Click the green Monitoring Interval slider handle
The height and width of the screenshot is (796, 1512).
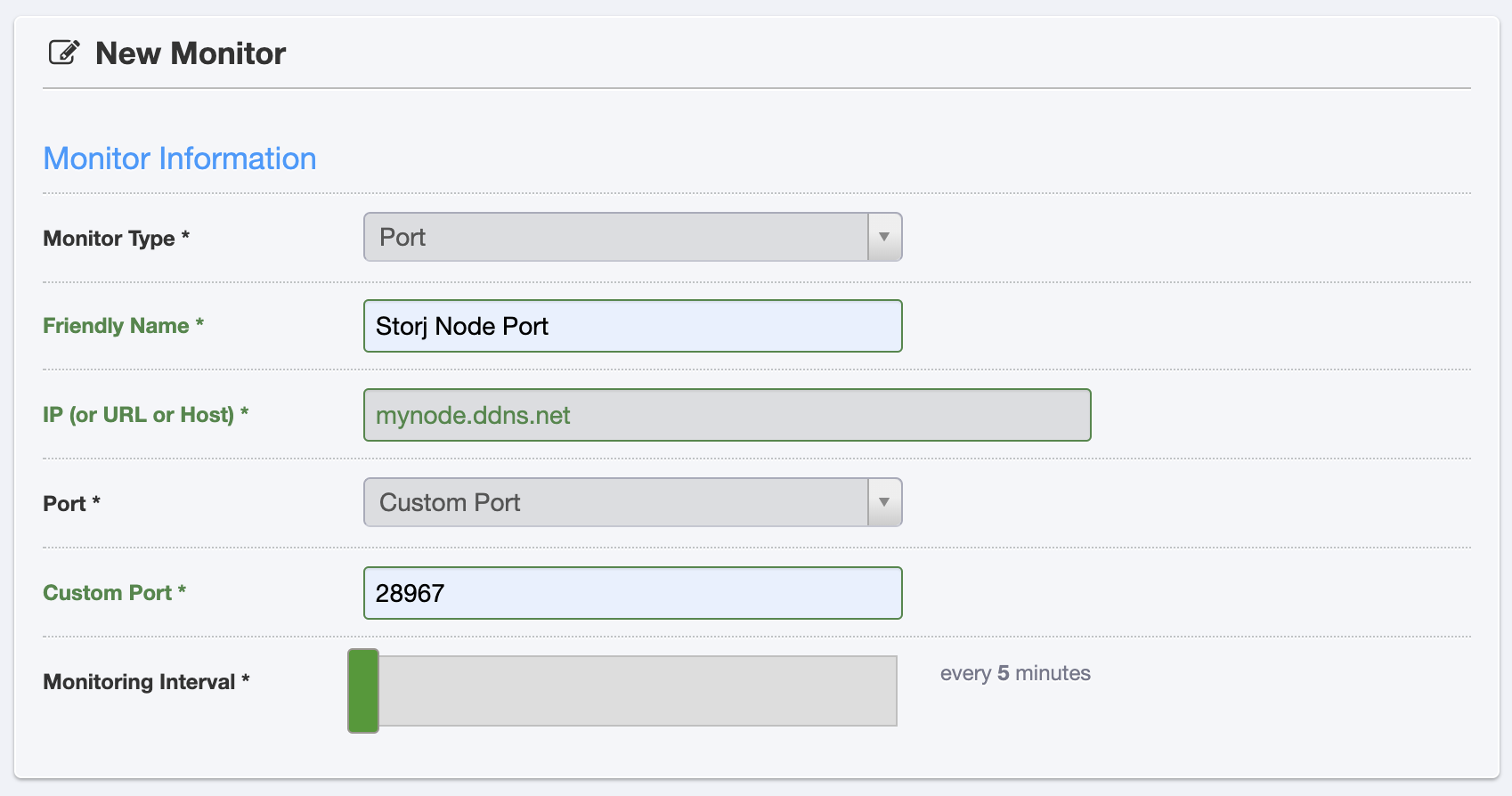(363, 691)
